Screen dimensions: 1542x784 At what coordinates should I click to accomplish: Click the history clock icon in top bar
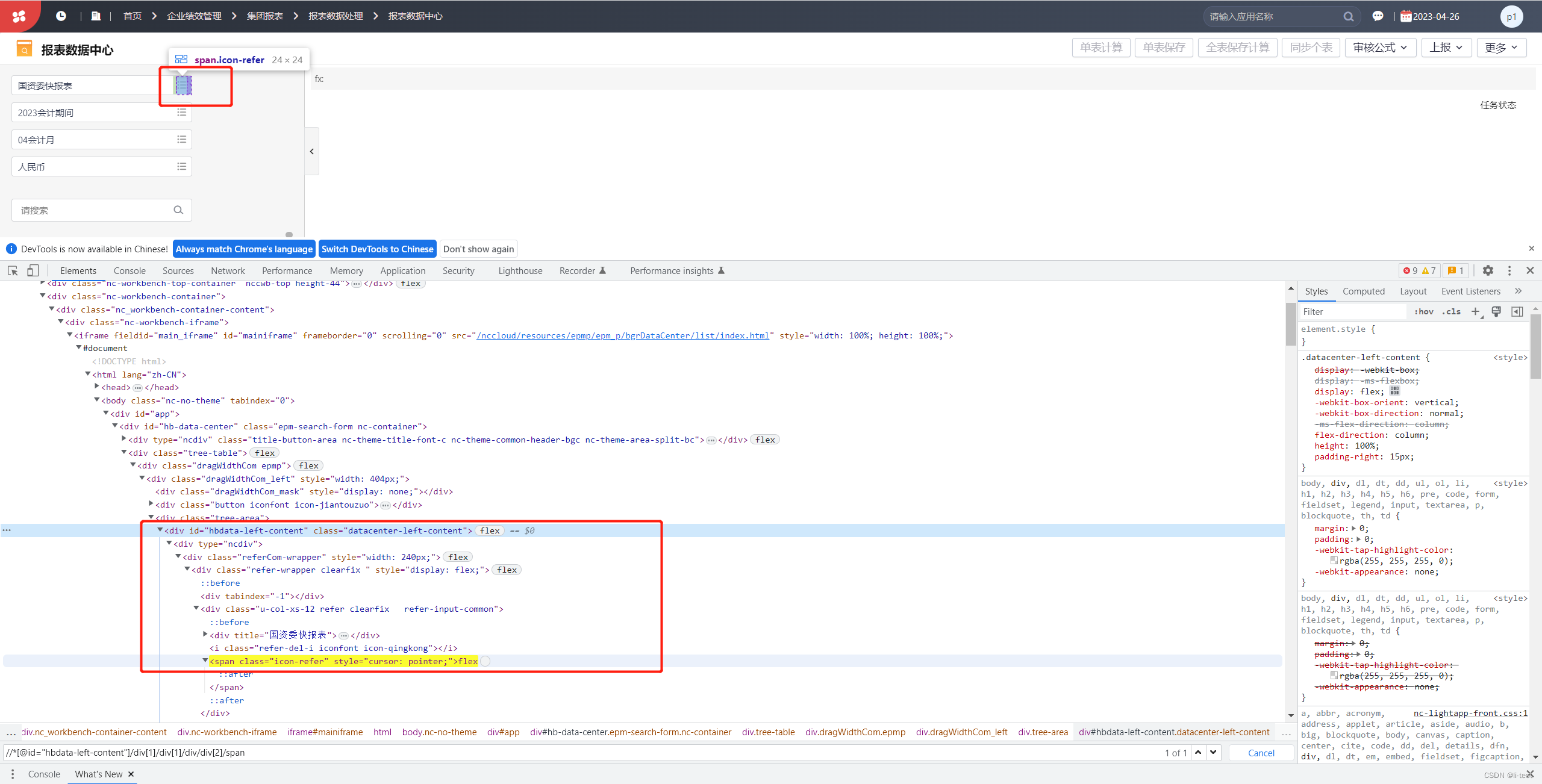[x=61, y=16]
